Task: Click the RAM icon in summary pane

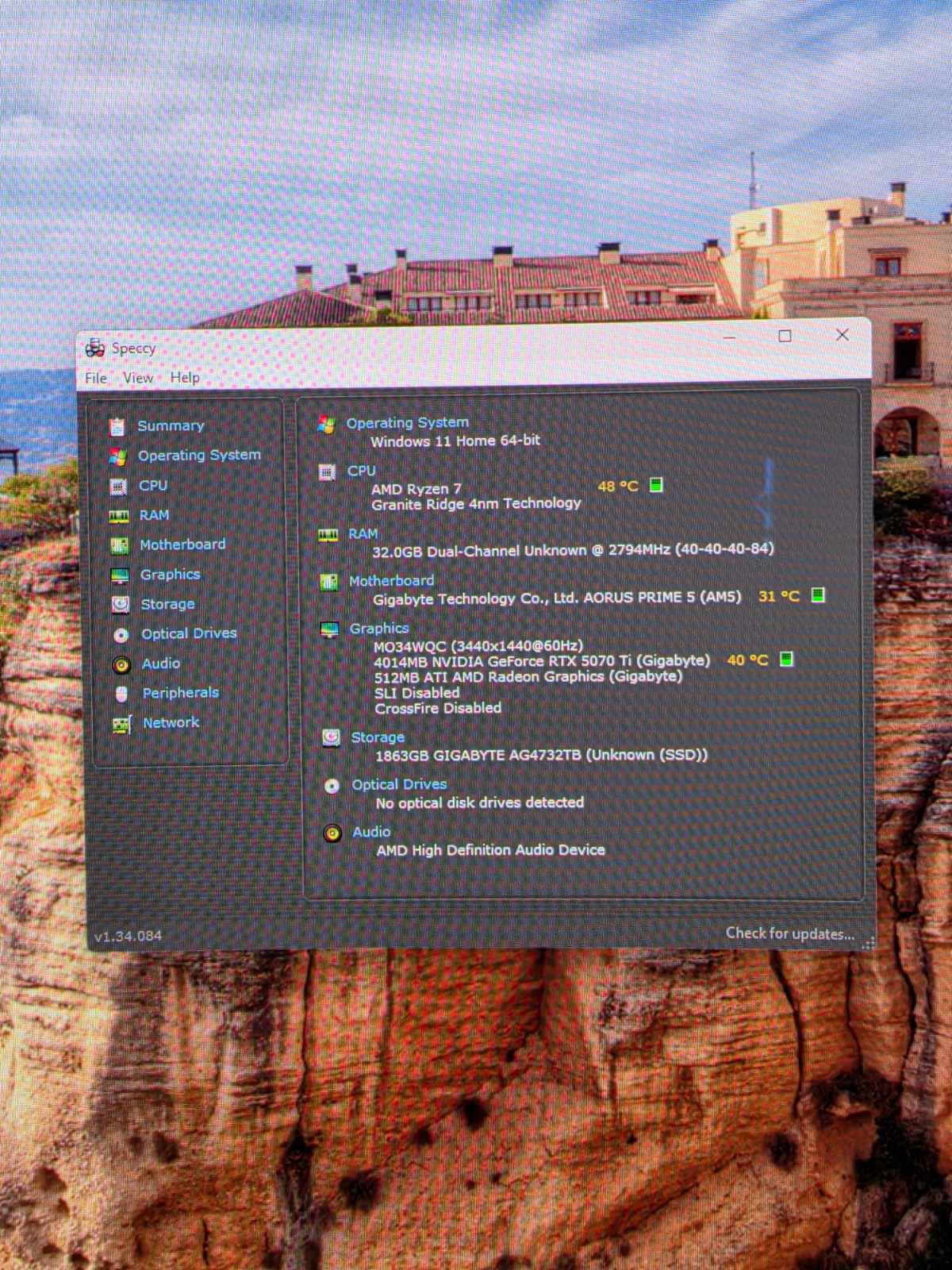Action: pos(328,536)
